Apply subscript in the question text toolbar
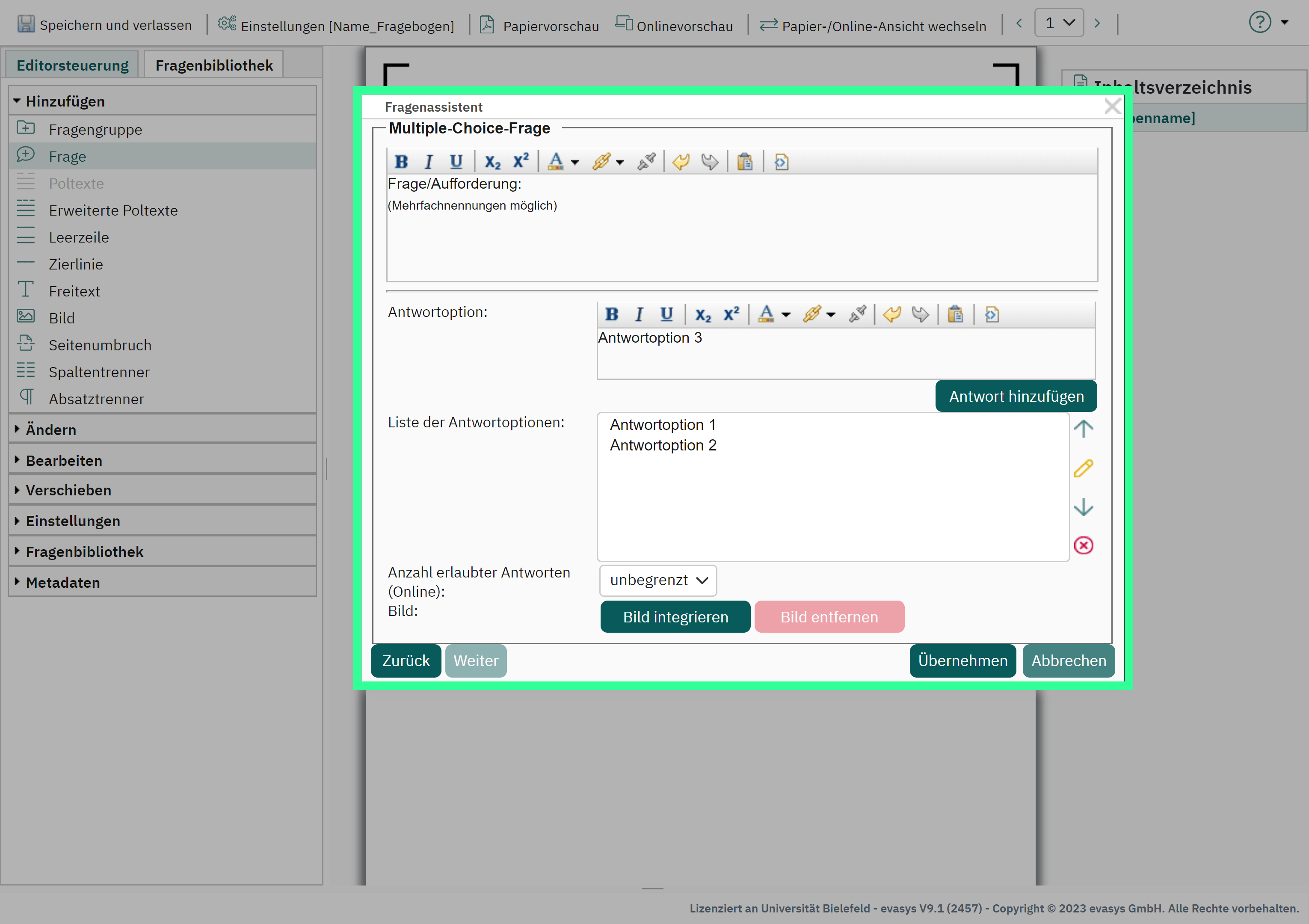This screenshot has height=924, width=1309. 492,162
